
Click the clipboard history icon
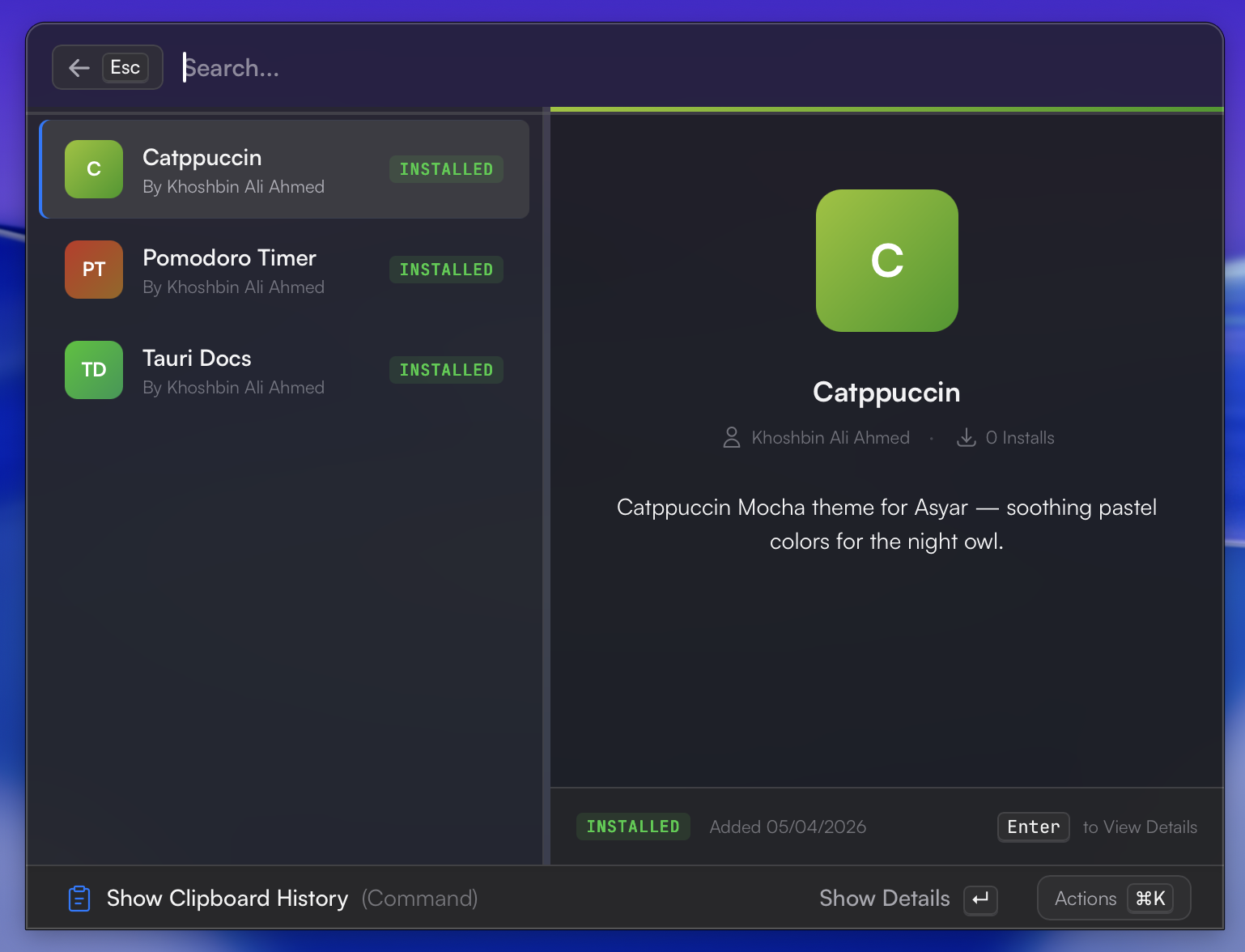(79, 899)
